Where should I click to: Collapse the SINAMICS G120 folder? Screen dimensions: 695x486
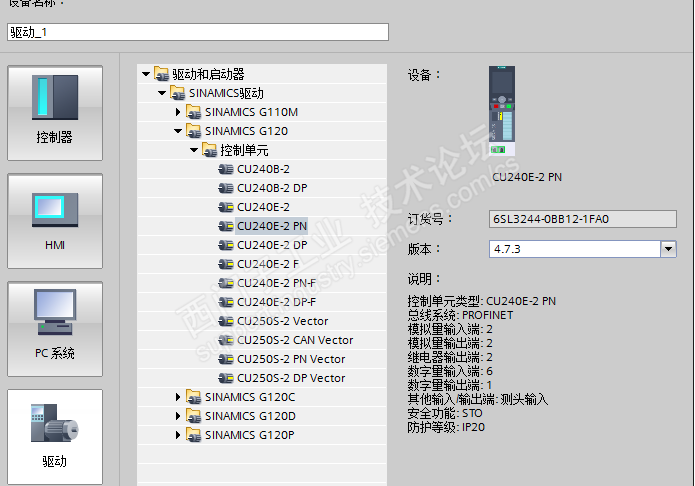coord(178,131)
